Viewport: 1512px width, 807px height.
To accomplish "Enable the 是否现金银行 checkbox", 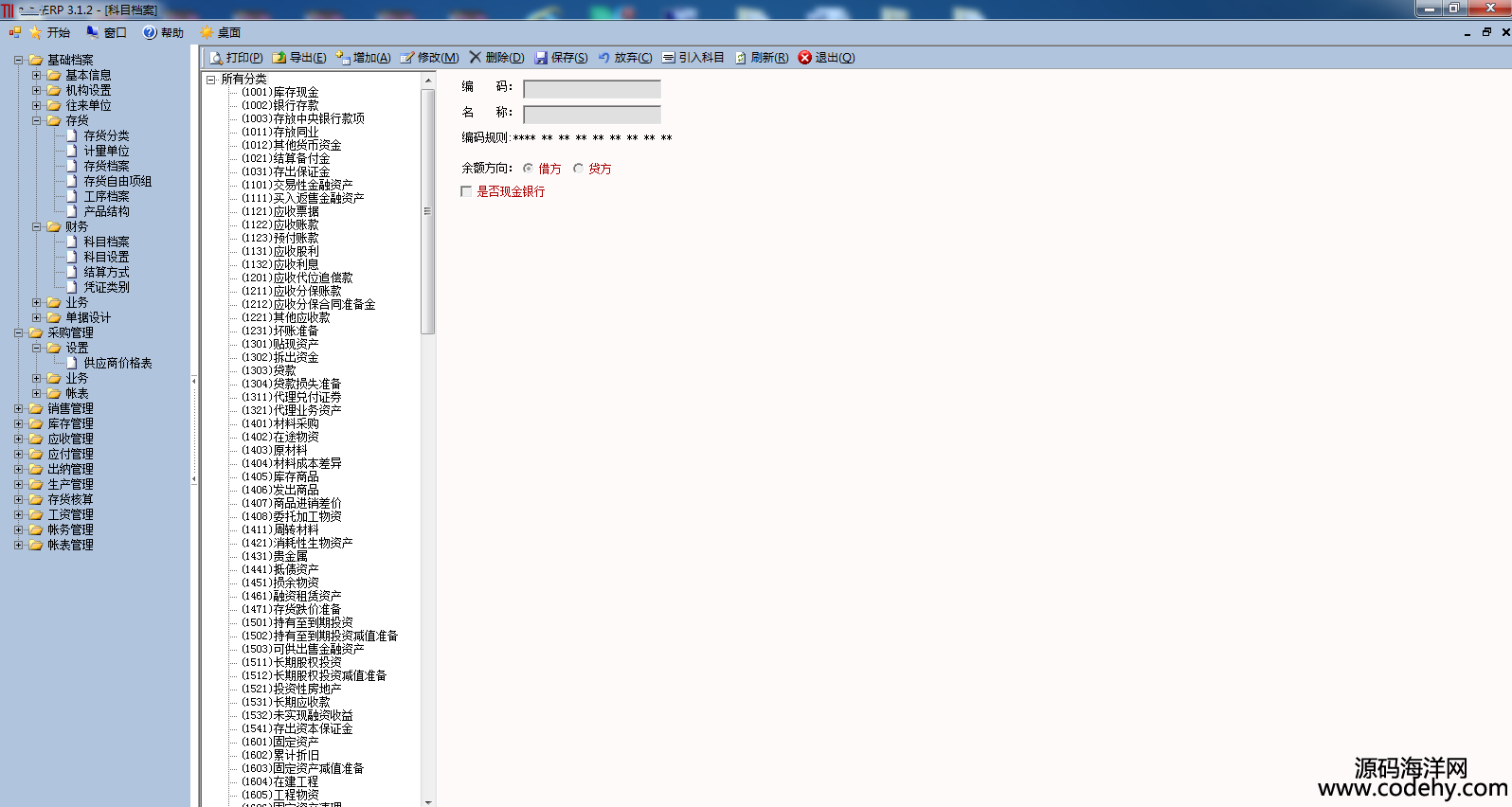I will click(x=466, y=191).
